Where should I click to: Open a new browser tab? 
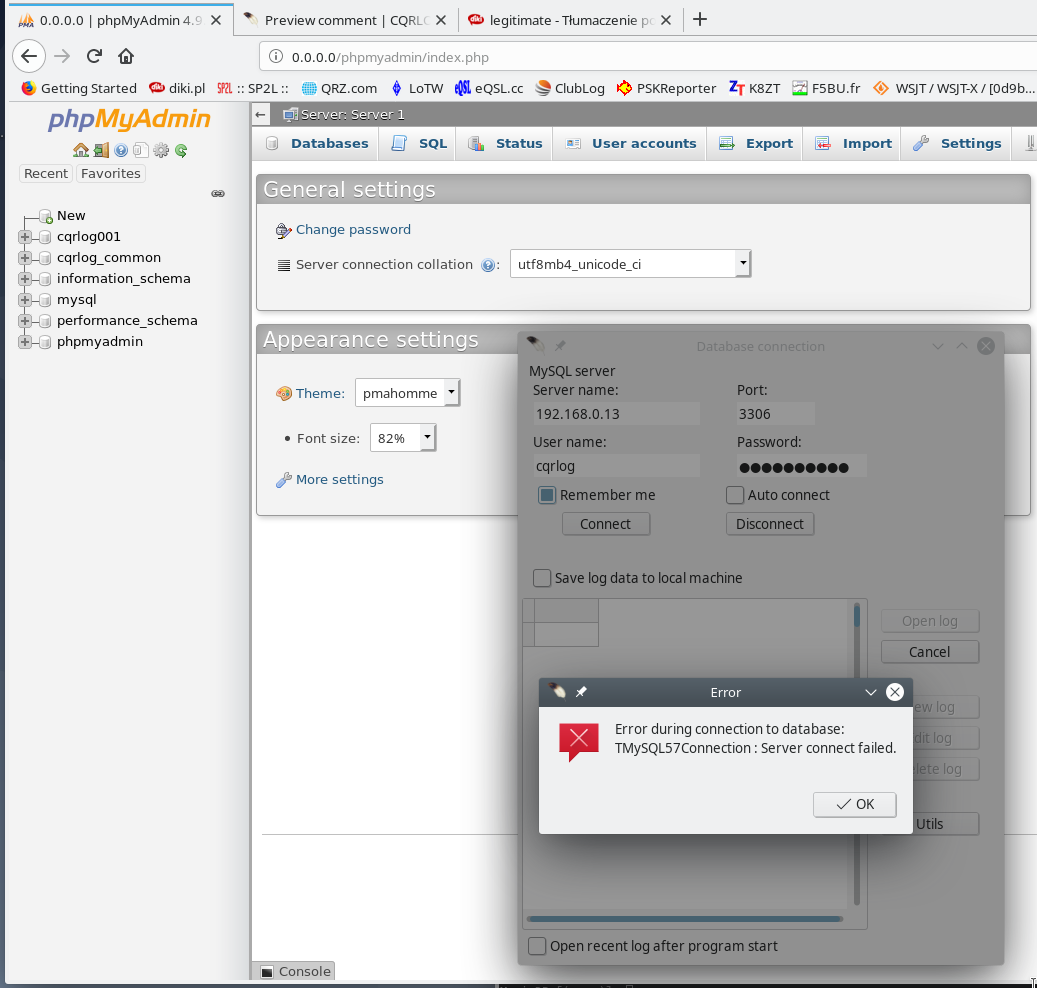[700, 20]
